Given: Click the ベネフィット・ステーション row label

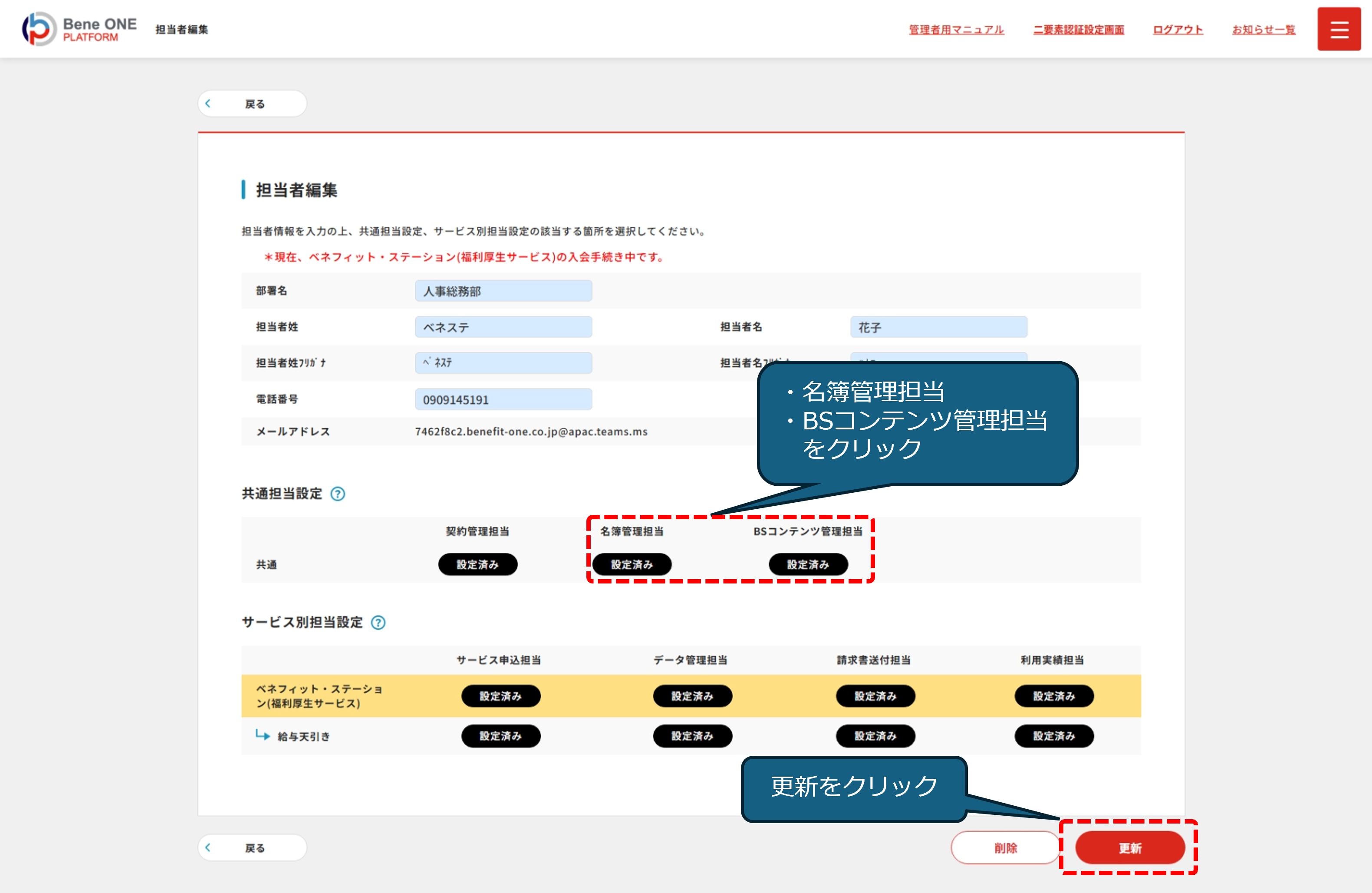Looking at the screenshot, I should click(319, 696).
